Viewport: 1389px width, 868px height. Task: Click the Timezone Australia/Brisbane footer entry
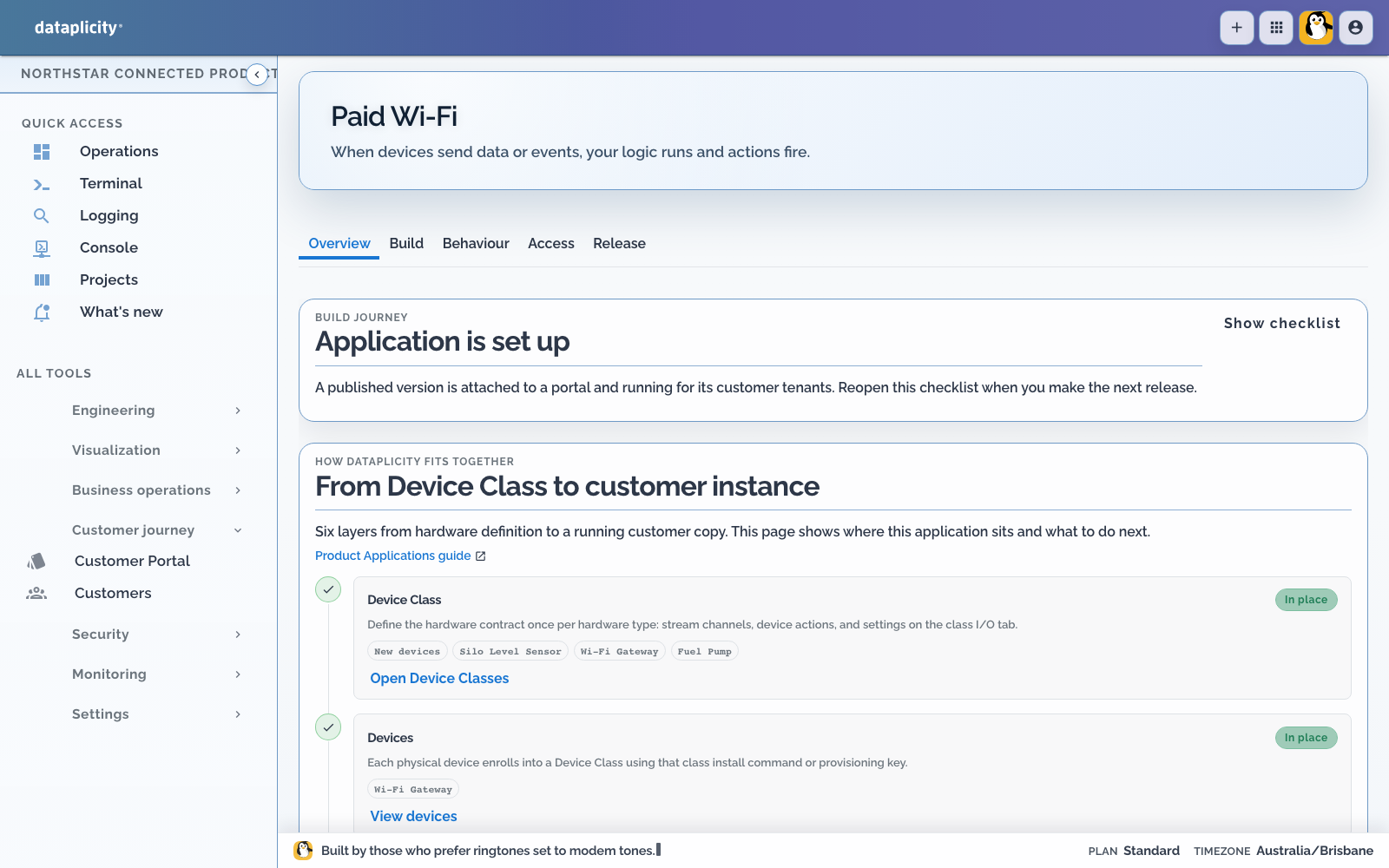click(1283, 852)
